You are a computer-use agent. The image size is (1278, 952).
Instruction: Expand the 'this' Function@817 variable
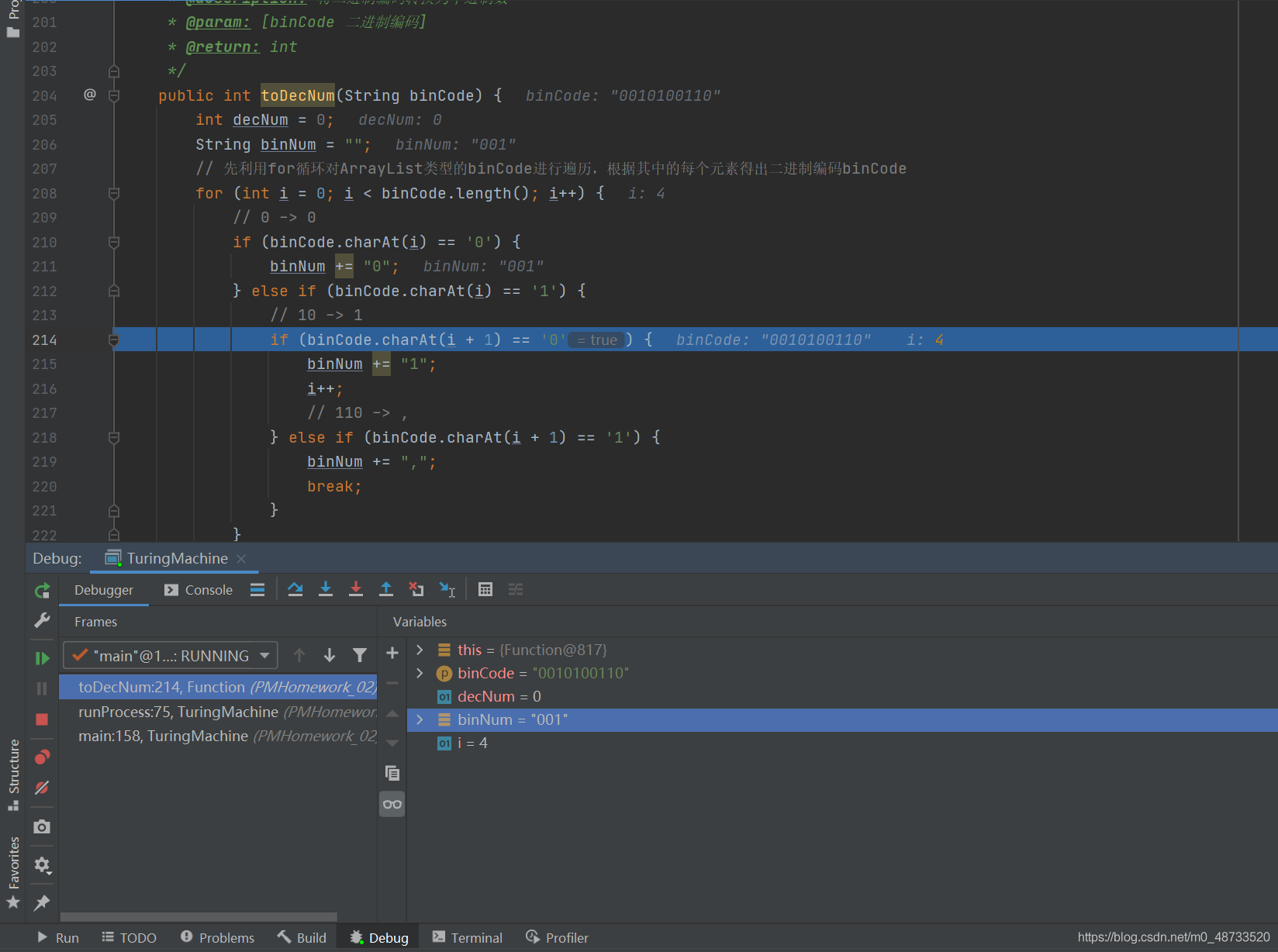[x=420, y=650]
